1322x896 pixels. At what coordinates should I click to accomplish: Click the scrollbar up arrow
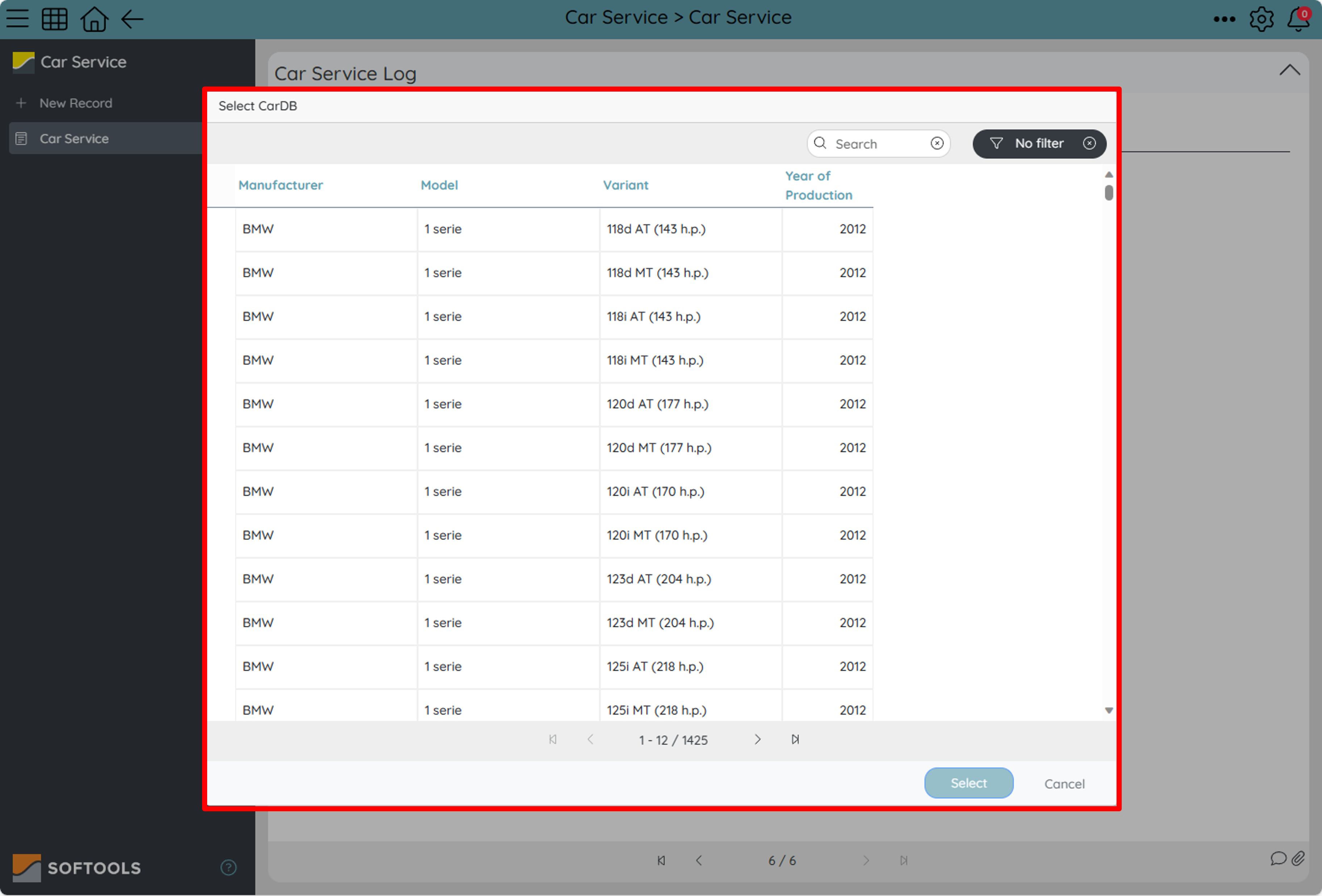coord(1109,174)
